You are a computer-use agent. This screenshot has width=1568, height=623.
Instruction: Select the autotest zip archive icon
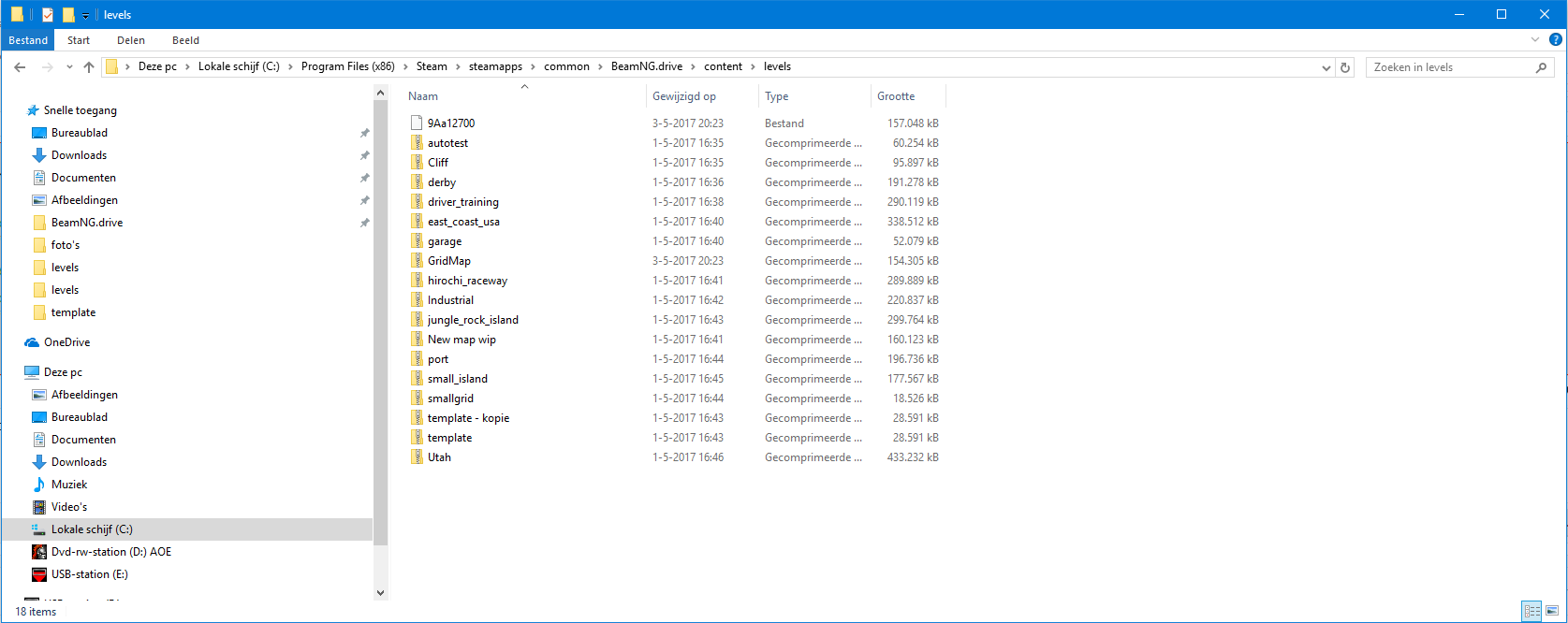[x=418, y=142]
